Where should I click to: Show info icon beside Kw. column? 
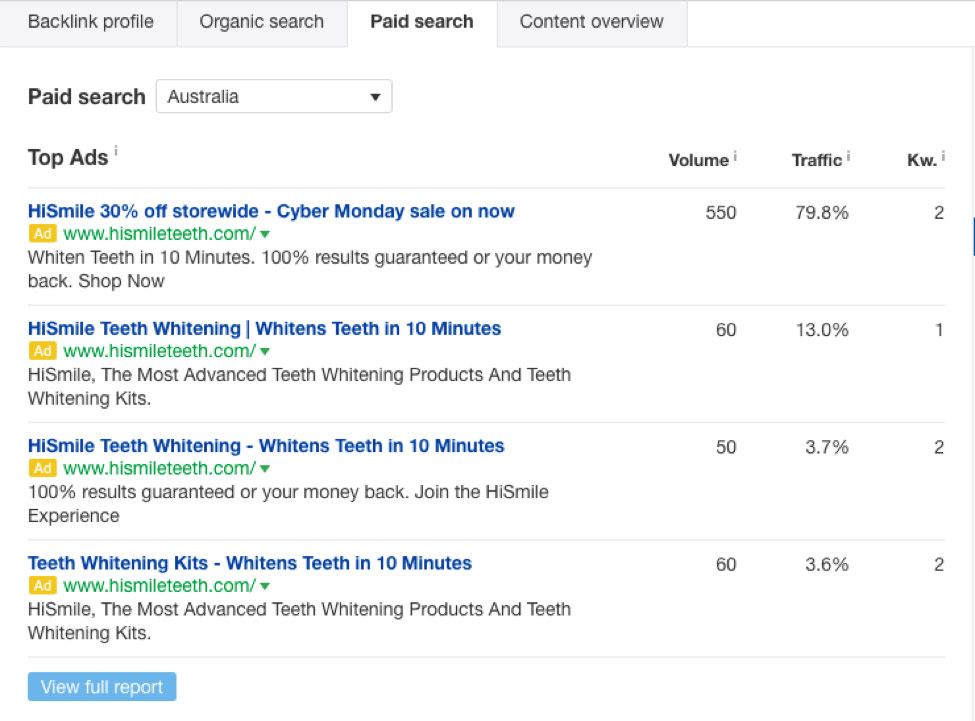[943, 156]
